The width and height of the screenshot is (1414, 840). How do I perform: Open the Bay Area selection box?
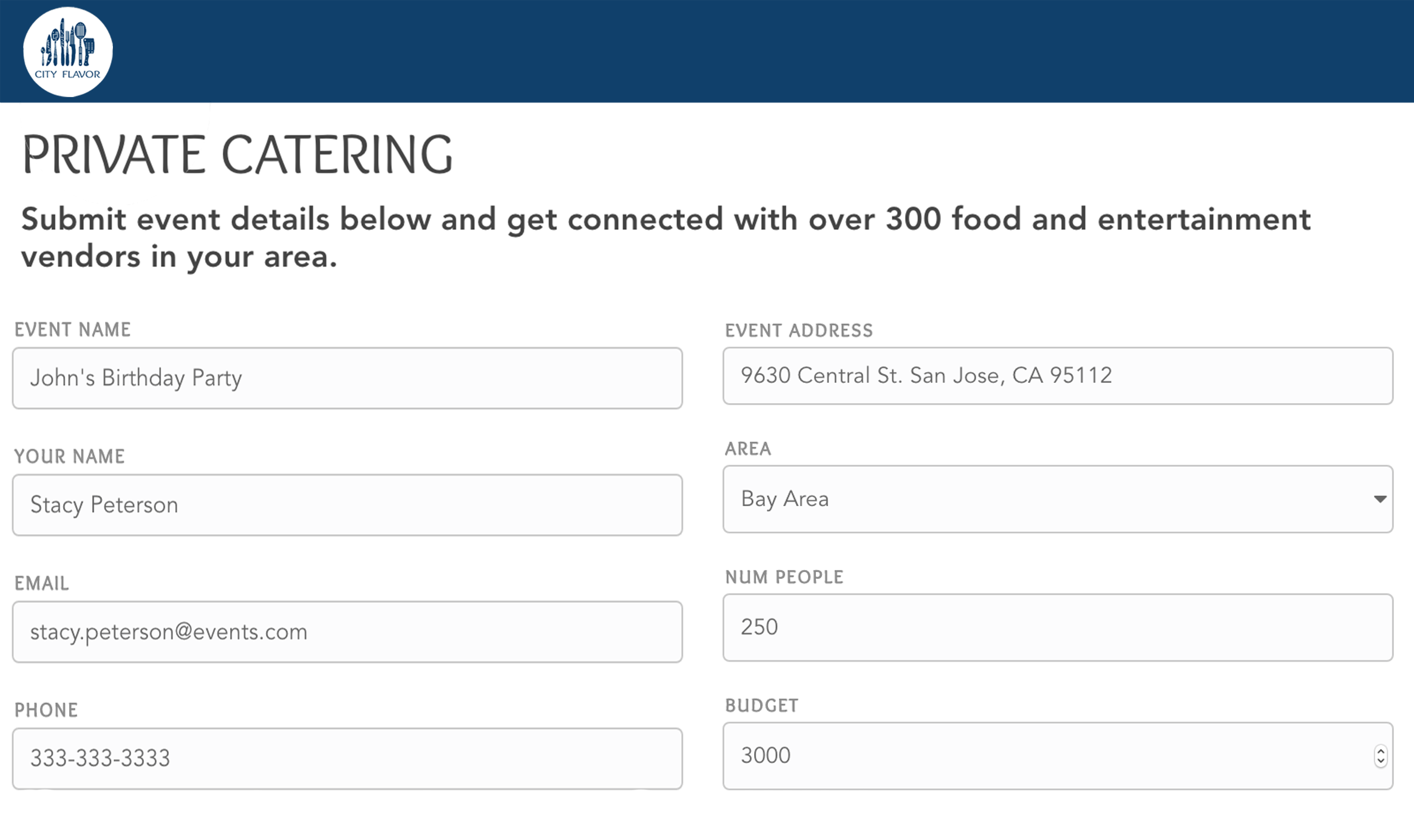click(x=1058, y=500)
